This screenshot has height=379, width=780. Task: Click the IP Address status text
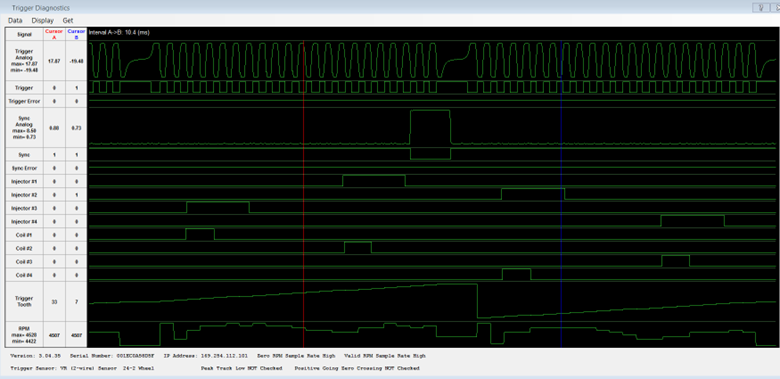point(205,356)
